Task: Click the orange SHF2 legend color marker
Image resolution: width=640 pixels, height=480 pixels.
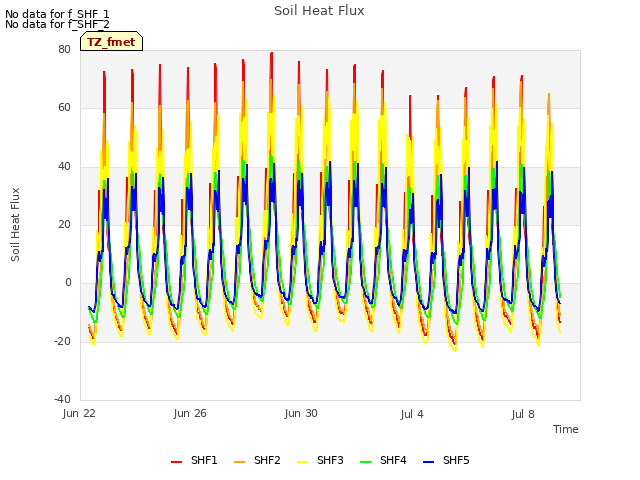Action: pos(240,462)
